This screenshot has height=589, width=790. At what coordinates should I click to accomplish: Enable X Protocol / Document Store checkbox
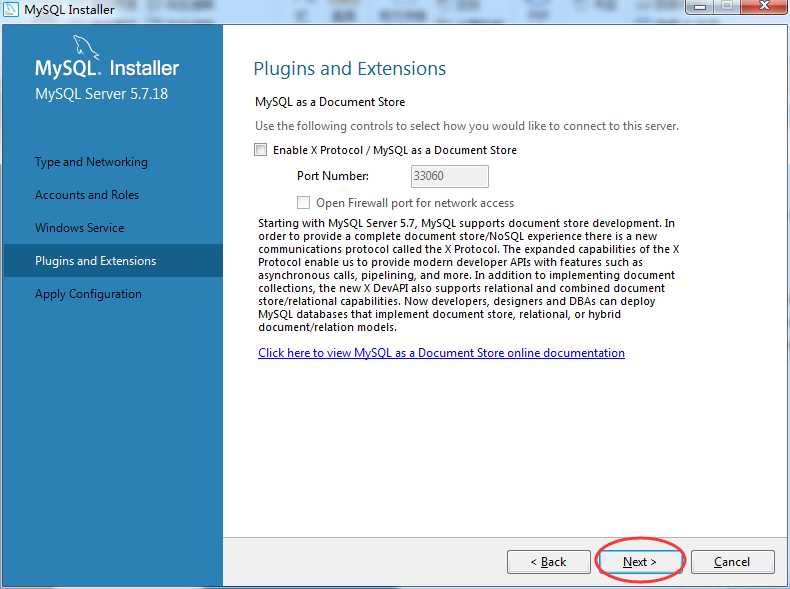pos(260,150)
